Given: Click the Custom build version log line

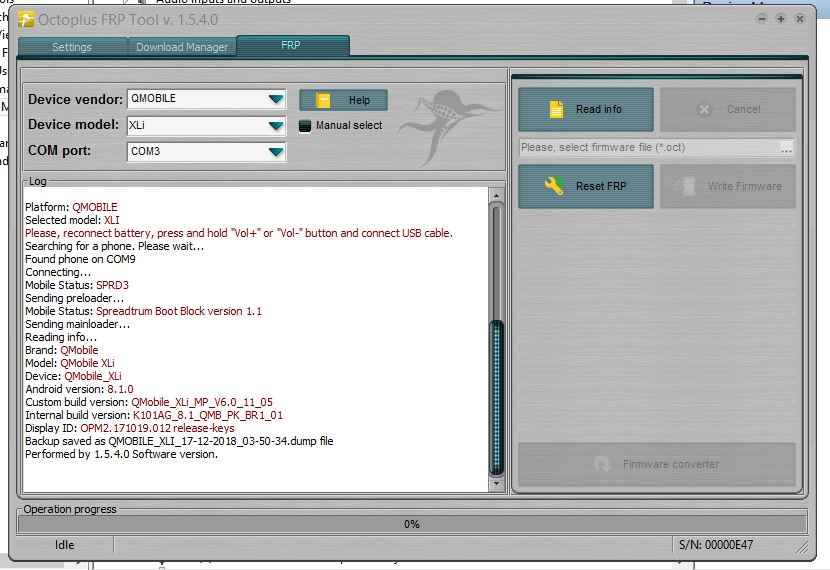Looking at the screenshot, I should pyautogui.click(x=149, y=402).
